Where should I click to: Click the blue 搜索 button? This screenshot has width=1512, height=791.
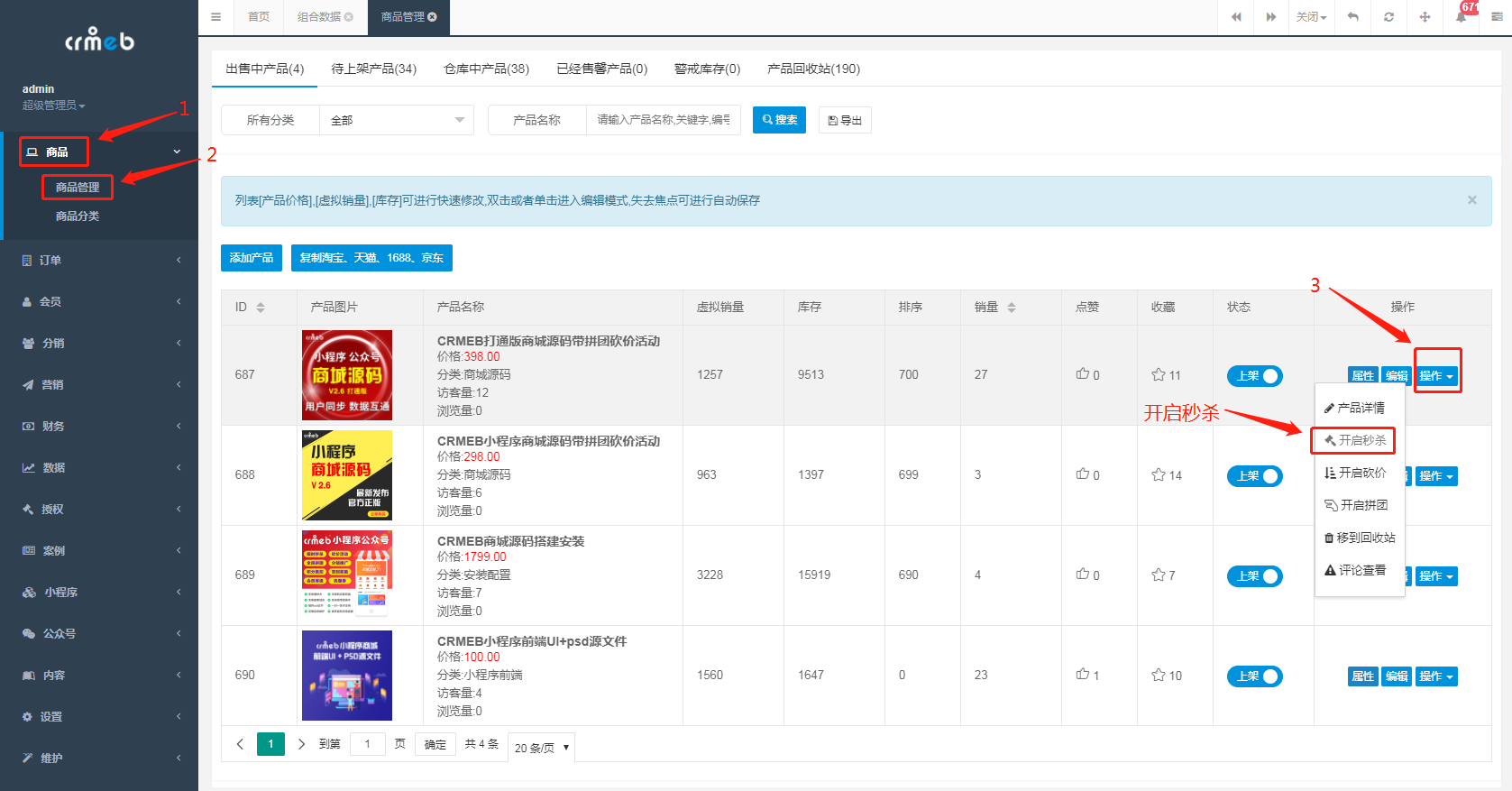click(779, 120)
